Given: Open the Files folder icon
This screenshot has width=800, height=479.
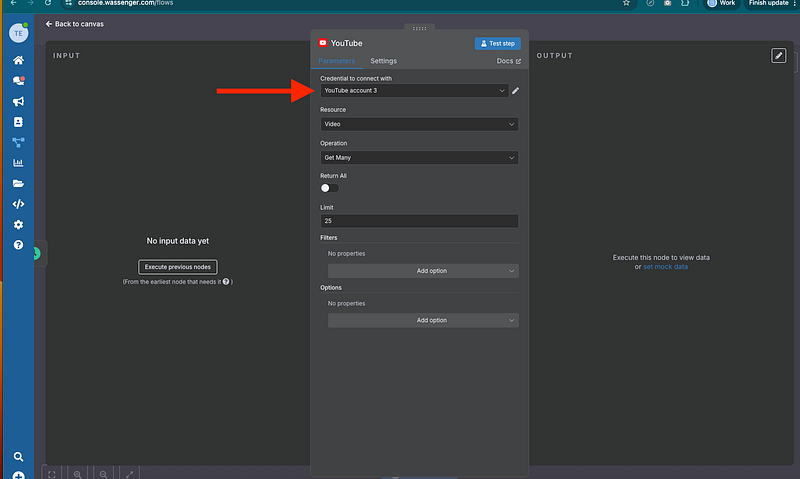Looking at the screenshot, I should click(18, 184).
